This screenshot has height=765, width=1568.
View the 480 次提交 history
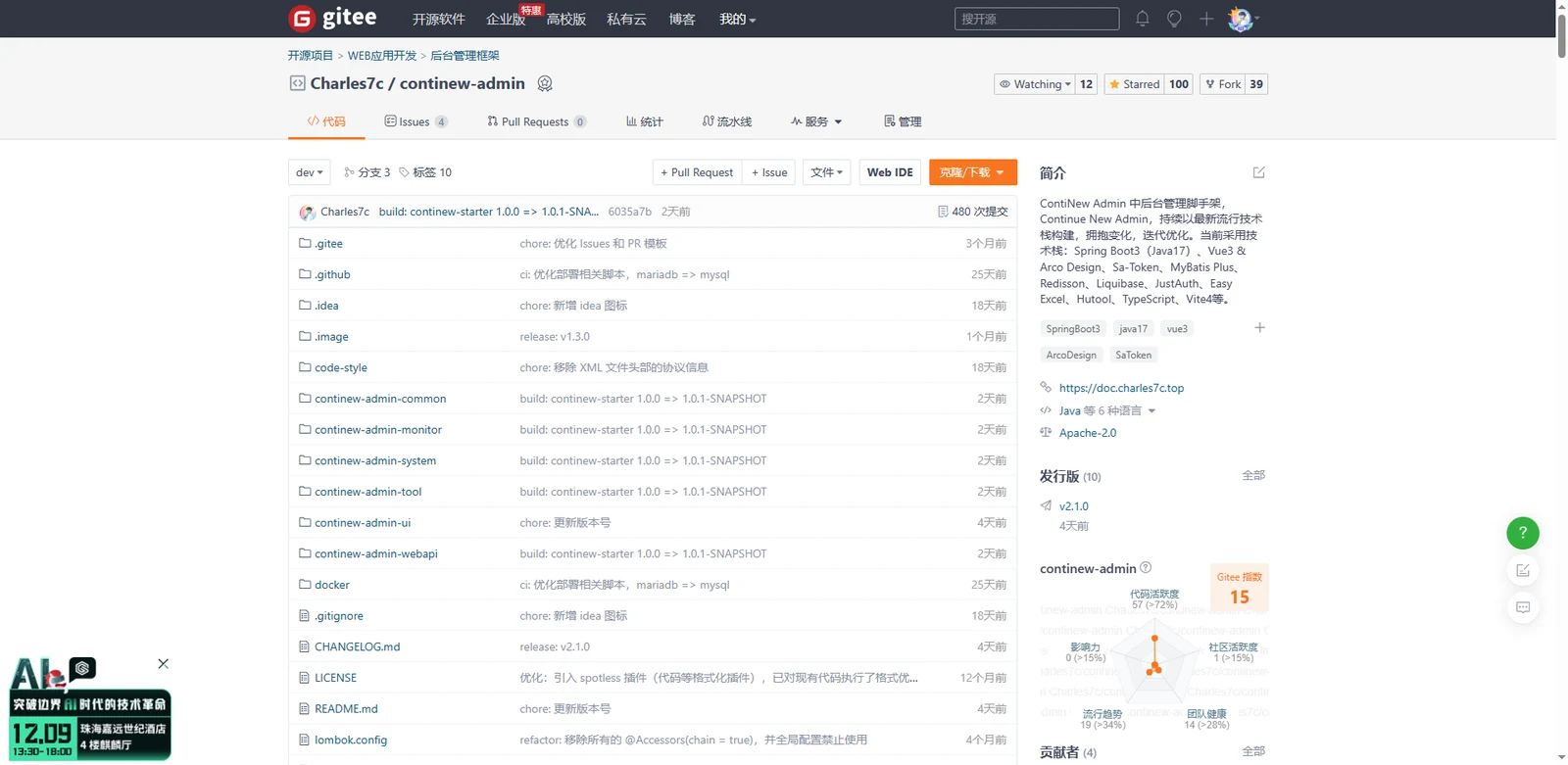click(972, 212)
